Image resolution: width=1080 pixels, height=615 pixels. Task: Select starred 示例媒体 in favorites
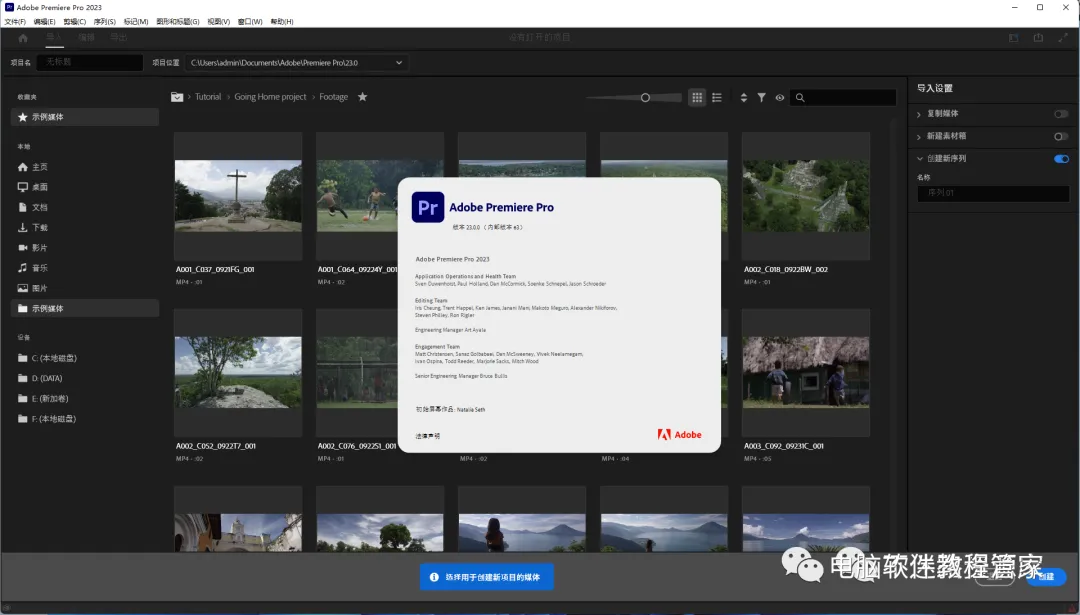point(85,117)
